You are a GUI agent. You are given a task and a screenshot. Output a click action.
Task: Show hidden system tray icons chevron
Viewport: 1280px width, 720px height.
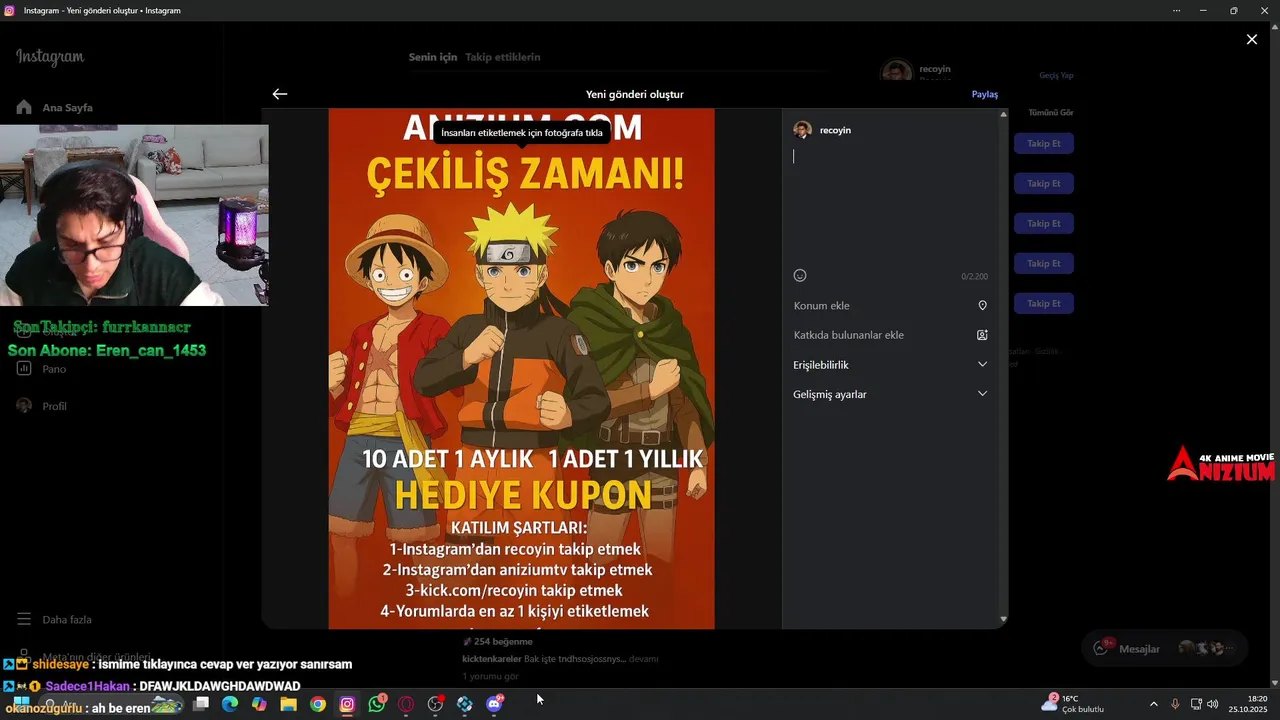tap(1153, 704)
